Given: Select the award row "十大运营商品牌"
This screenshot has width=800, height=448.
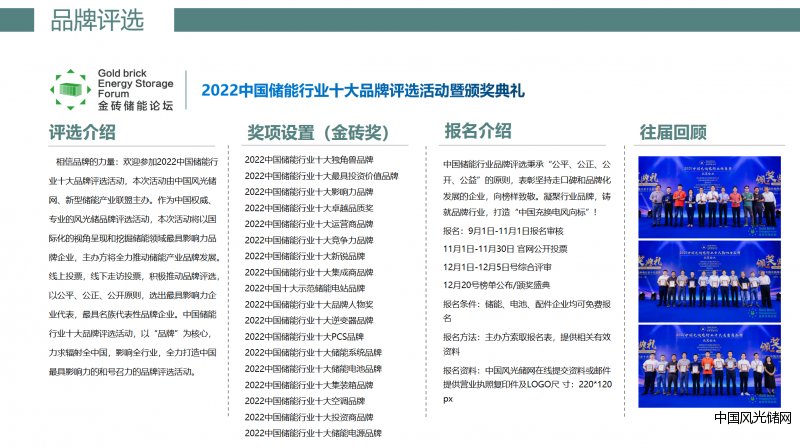Looking at the screenshot, I should (309, 224).
